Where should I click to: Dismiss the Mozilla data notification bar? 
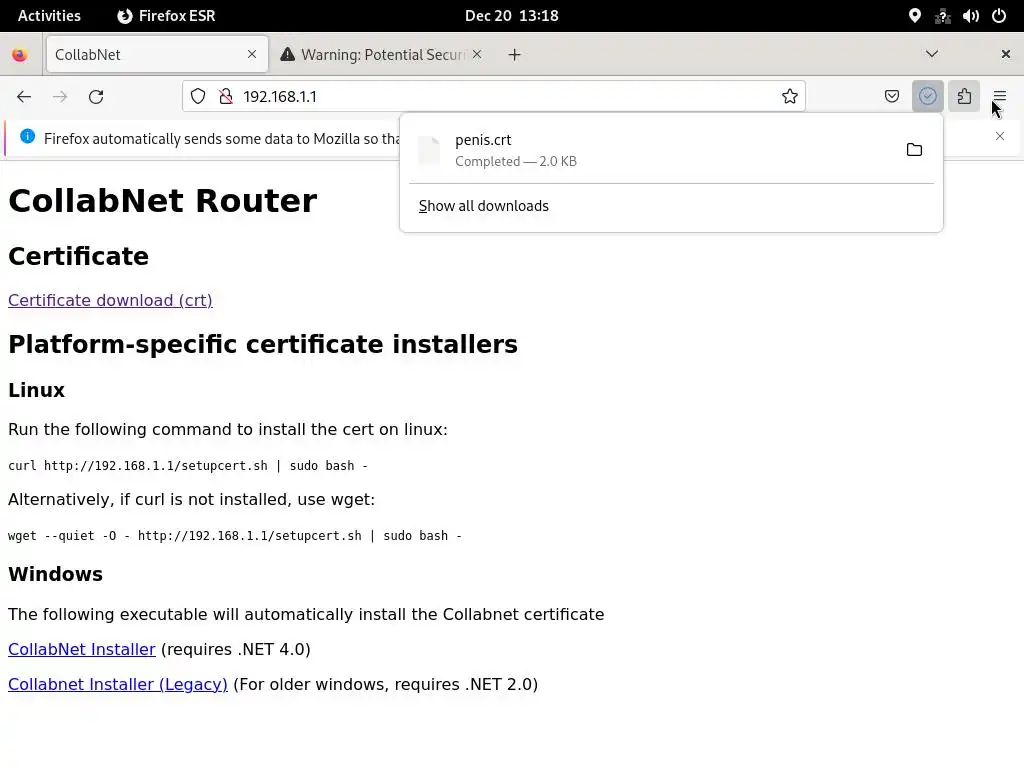(1000, 136)
